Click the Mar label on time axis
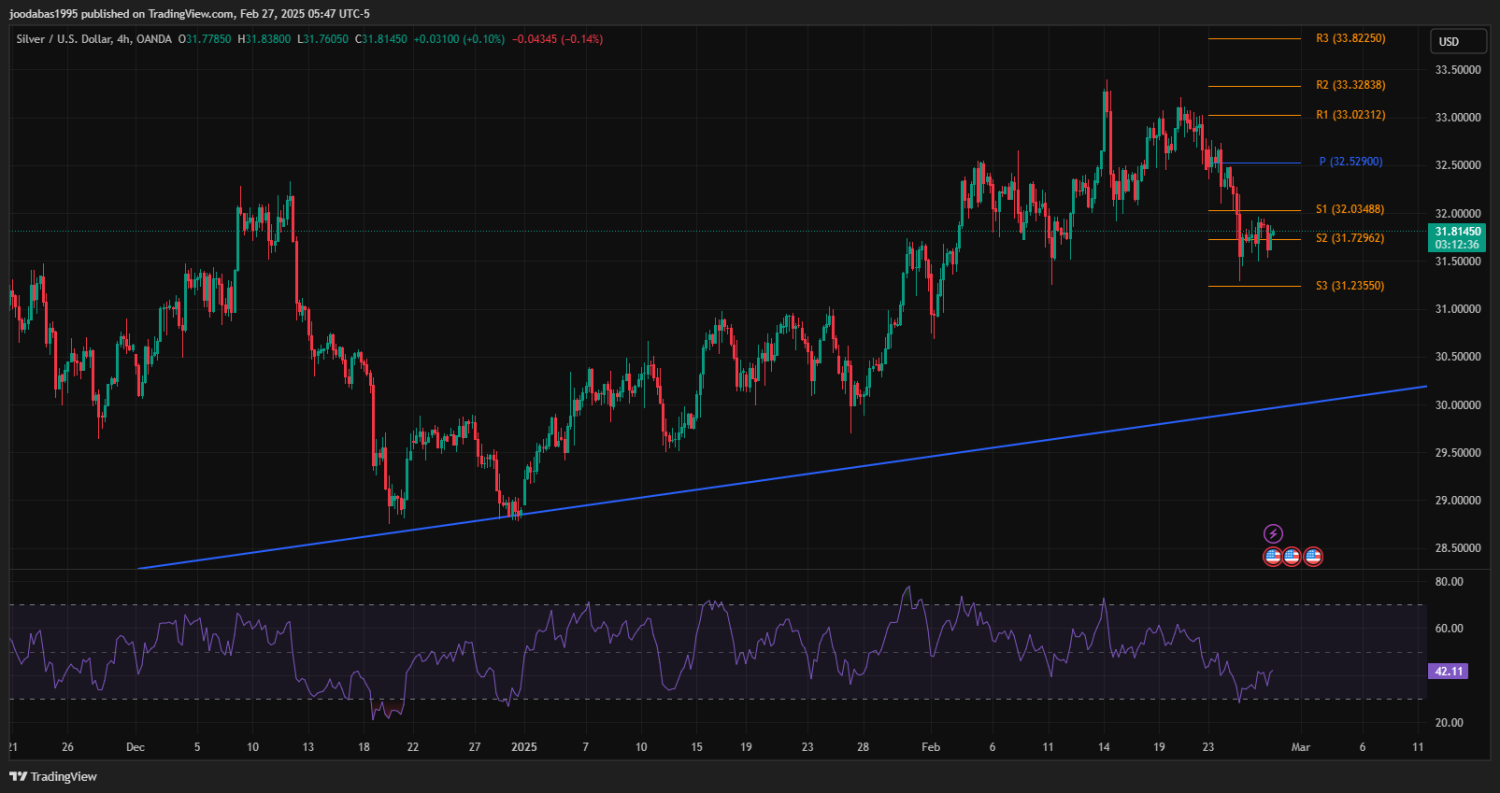Screen dimensions: 1500x793 1299,747
